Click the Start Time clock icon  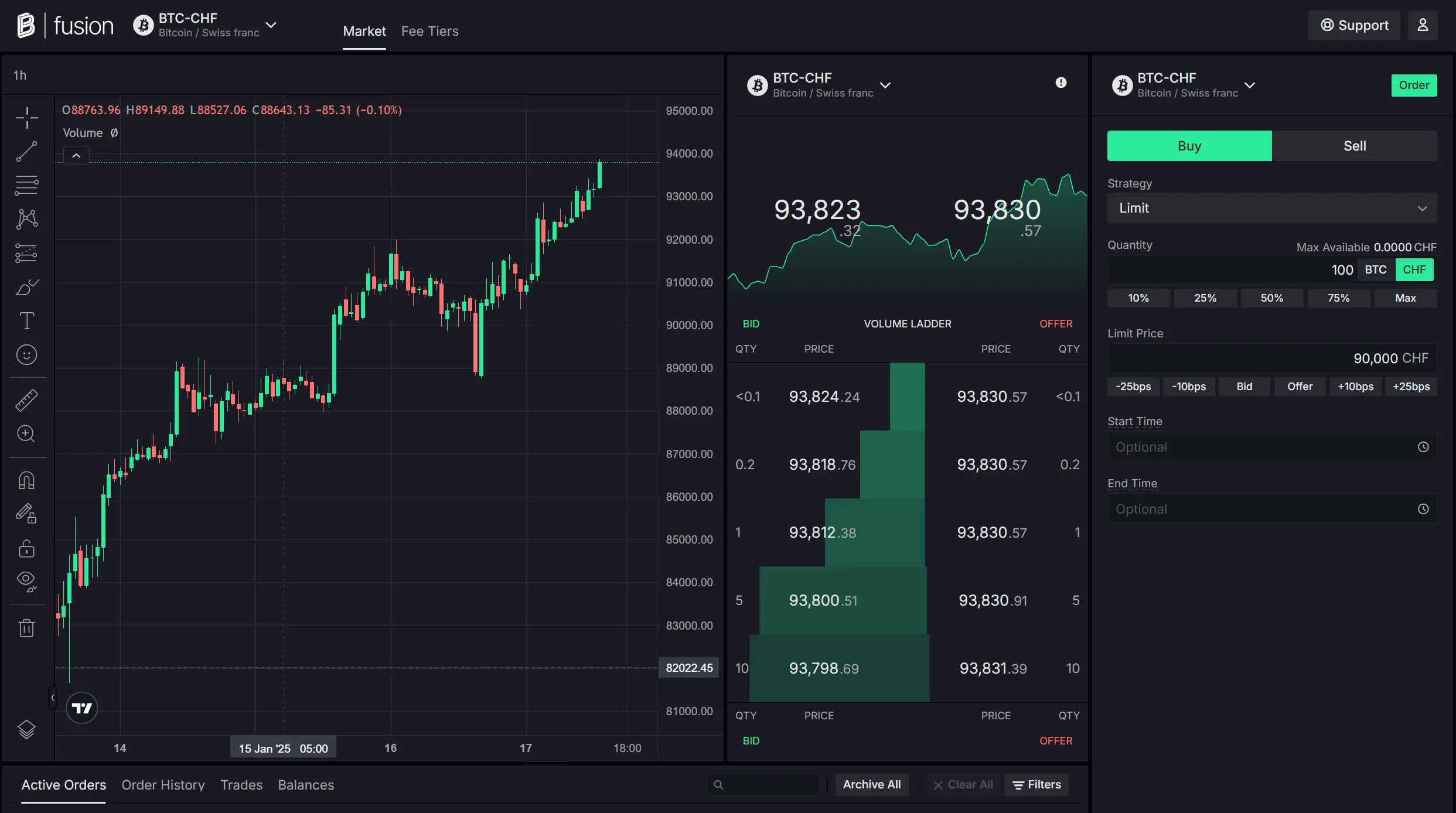(1423, 447)
